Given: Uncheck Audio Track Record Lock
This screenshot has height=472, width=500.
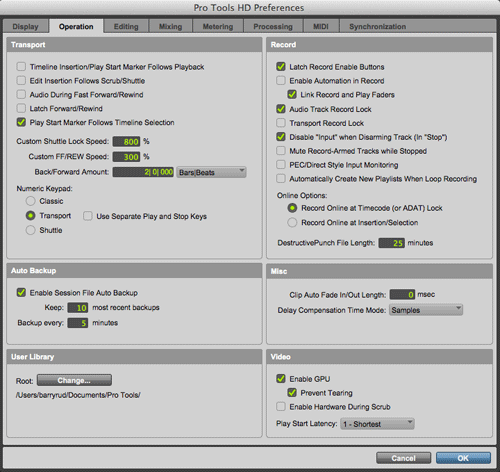Looking at the screenshot, I should pos(281,109).
